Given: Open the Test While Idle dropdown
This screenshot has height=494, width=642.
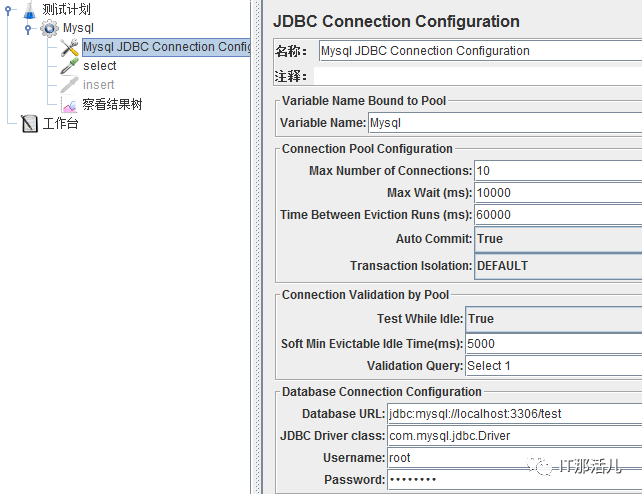Looking at the screenshot, I should click(554, 319).
